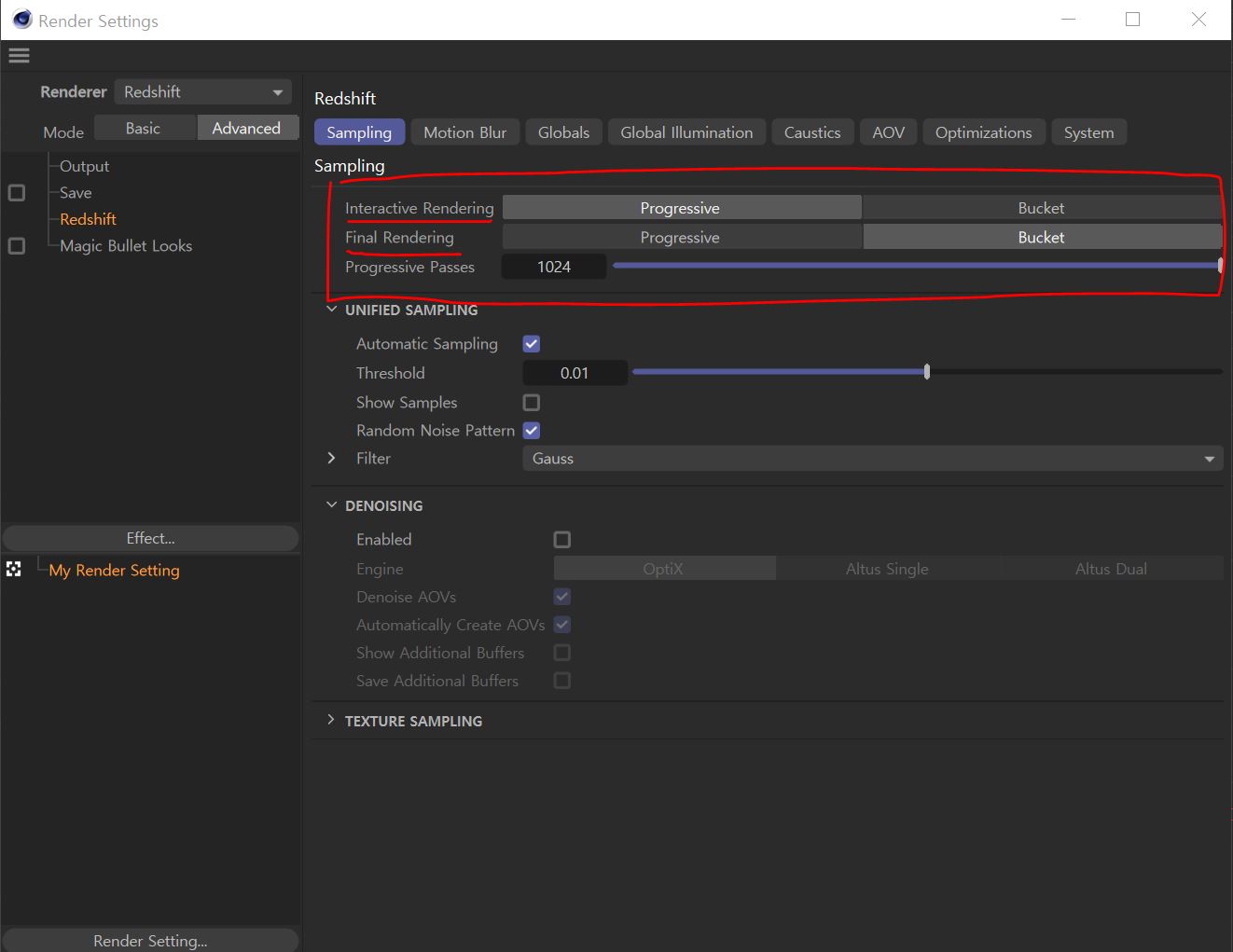Expand the Filter options arrow
This screenshot has width=1233, height=952.
pos(331,458)
